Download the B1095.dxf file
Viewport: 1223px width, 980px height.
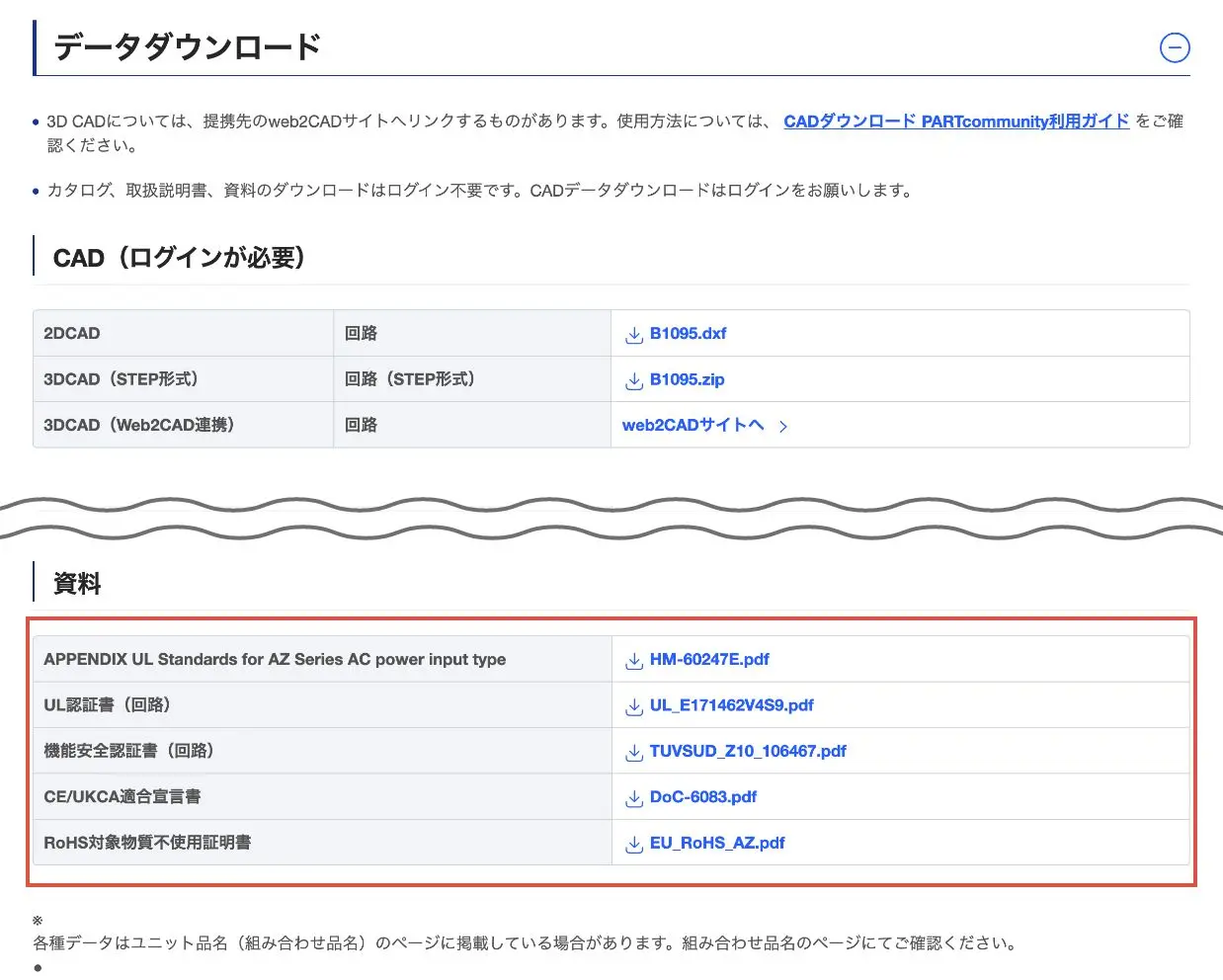pyautogui.click(x=688, y=334)
